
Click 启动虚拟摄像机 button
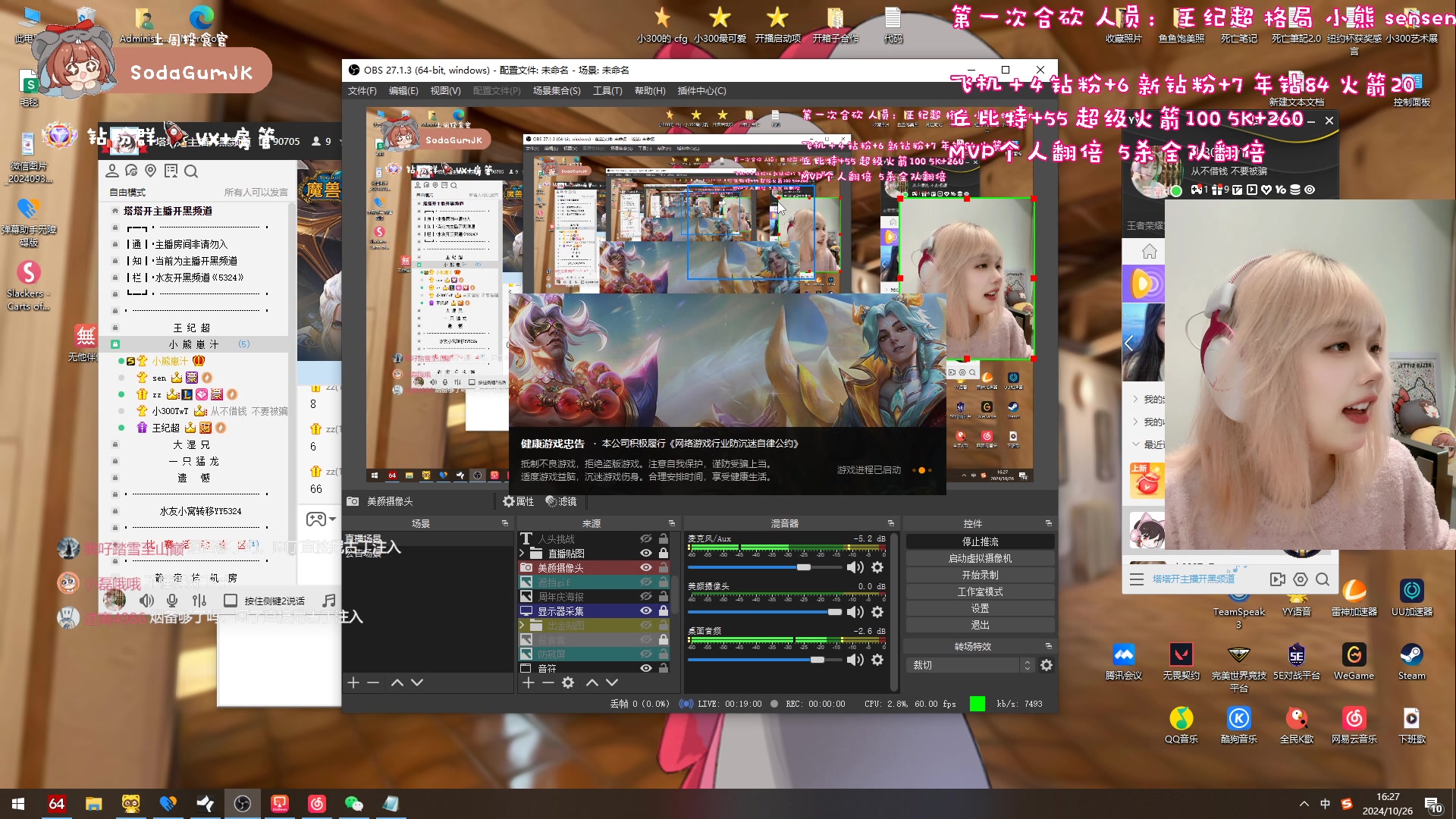(980, 558)
